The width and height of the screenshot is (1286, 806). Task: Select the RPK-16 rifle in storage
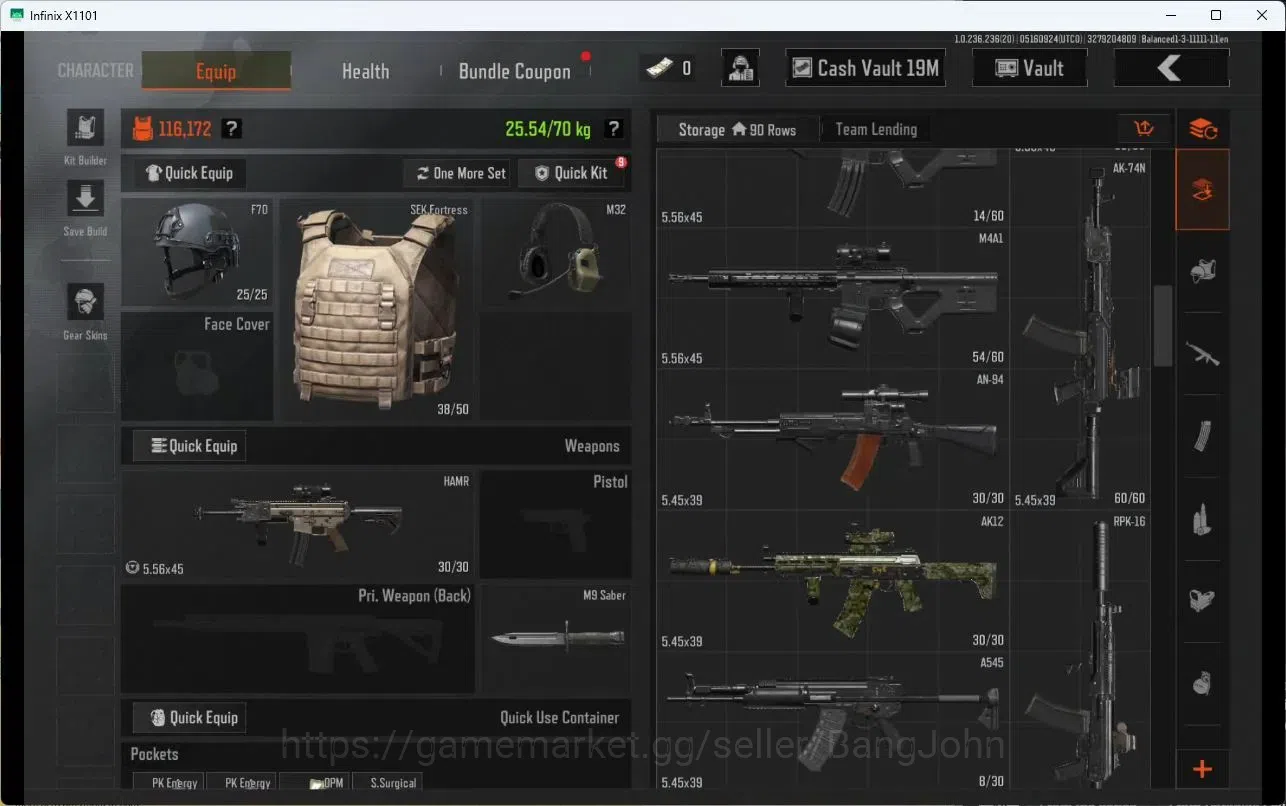(x=1080, y=651)
